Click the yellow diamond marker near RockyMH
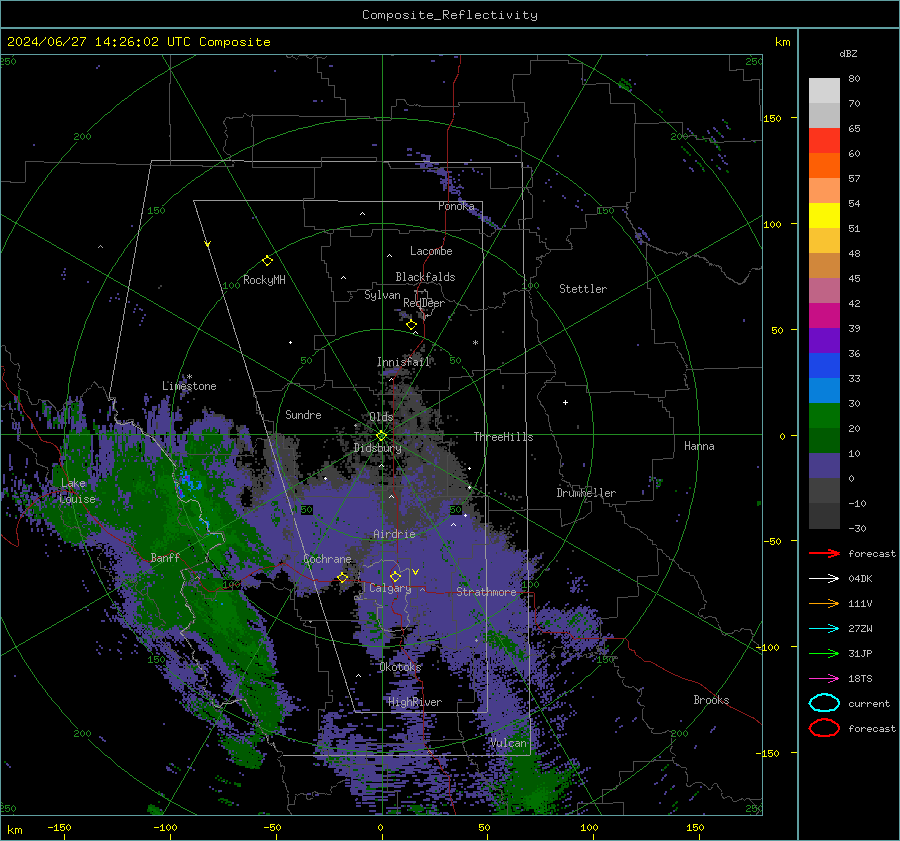 tap(267, 261)
